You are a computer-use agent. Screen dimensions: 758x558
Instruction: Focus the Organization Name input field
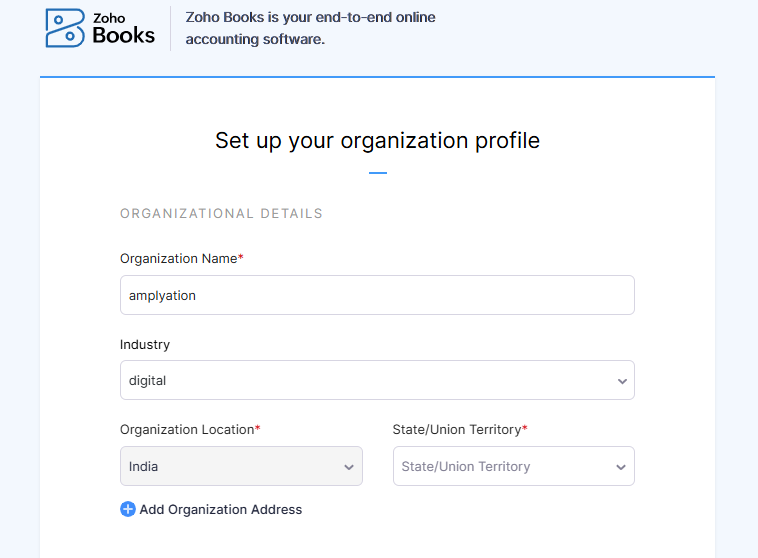click(x=376, y=295)
